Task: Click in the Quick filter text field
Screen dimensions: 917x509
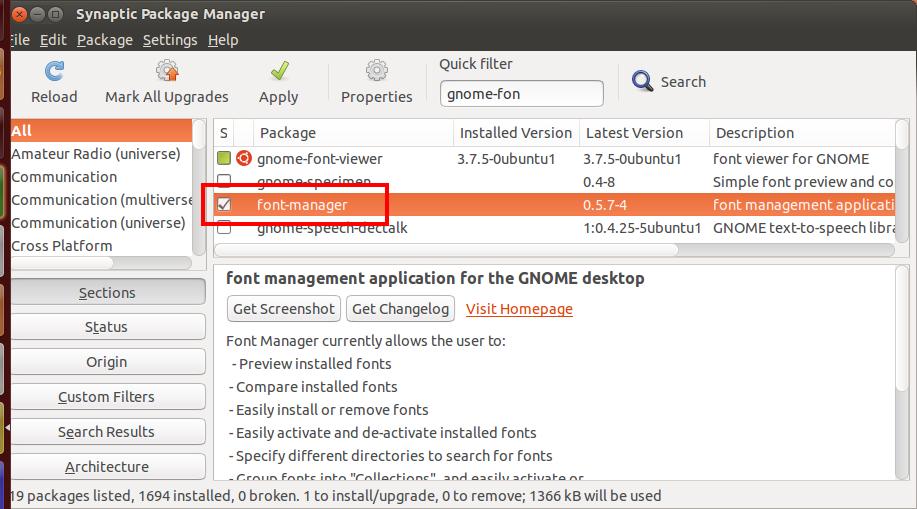Action: [521, 94]
